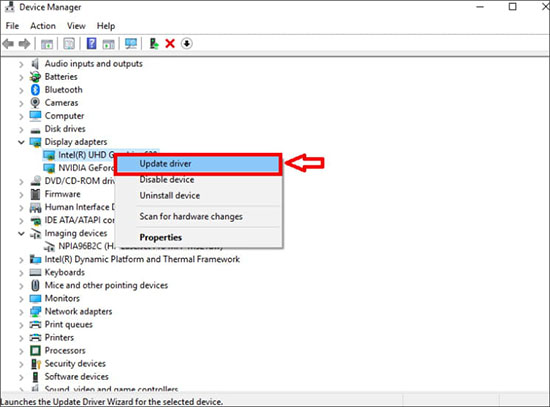Click the Back arrow toolbar icon

click(x=8, y=44)
